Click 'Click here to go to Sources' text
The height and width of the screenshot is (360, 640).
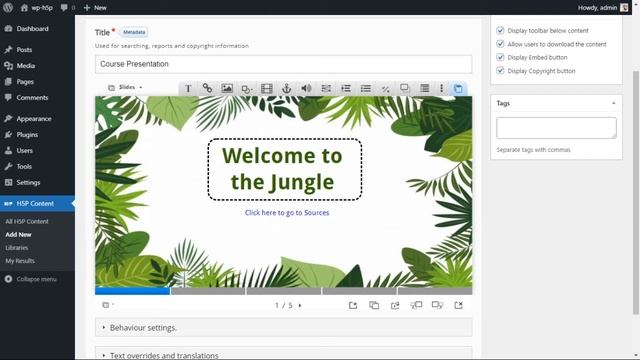click(287, 213)
